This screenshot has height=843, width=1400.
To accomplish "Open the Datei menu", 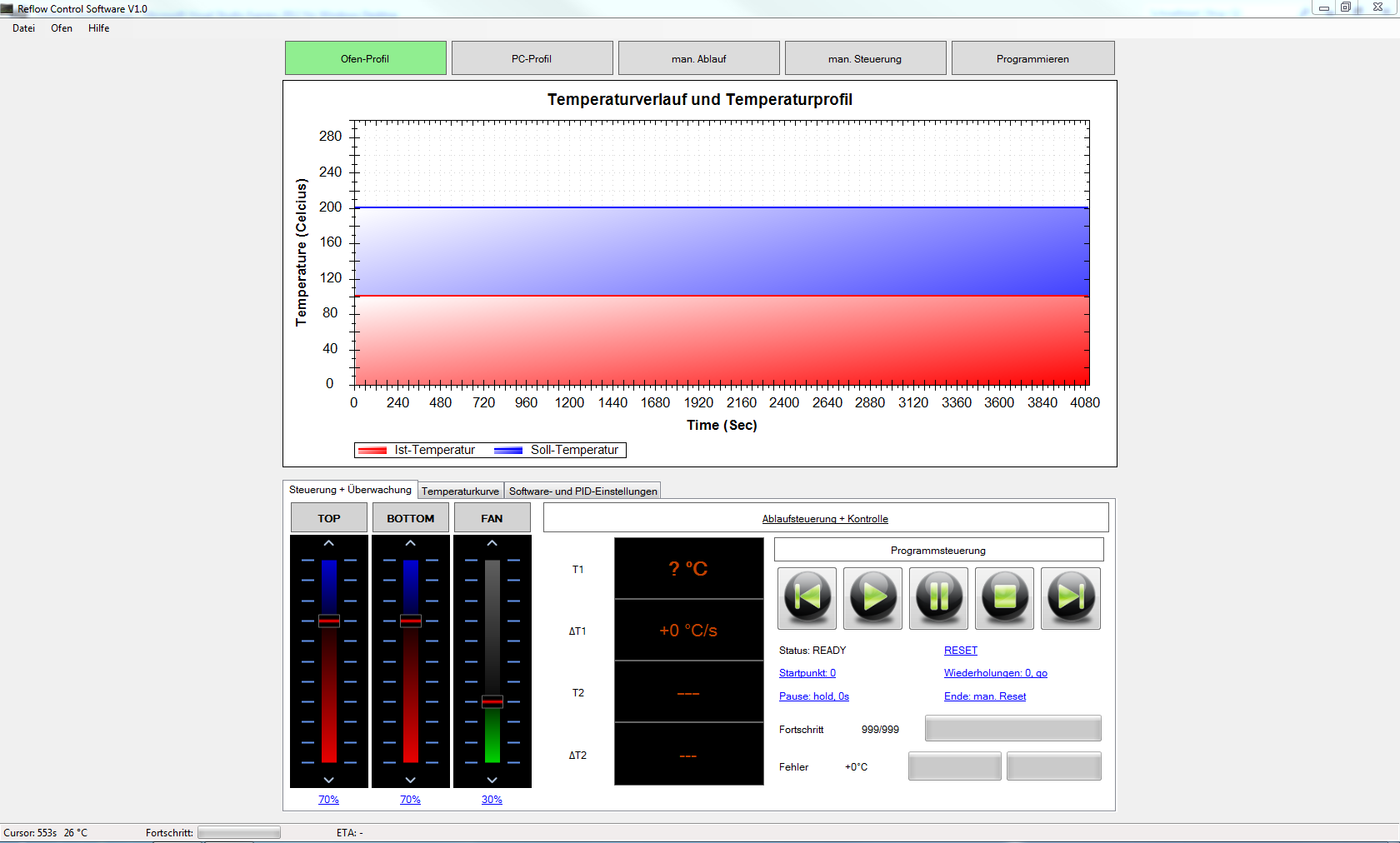I will 23,28.
